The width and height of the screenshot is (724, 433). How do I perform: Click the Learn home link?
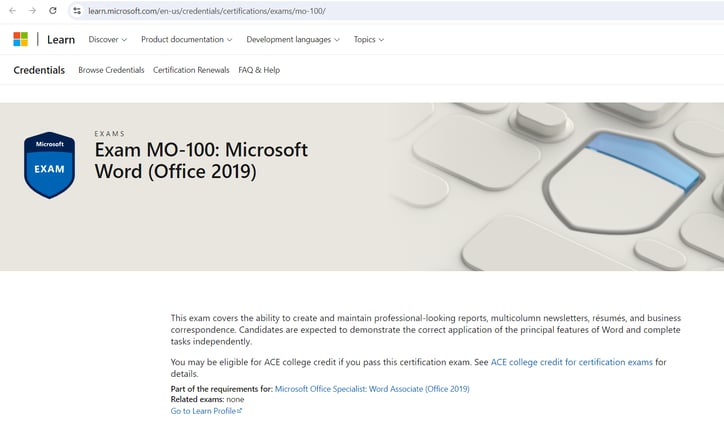coord(61,40)
